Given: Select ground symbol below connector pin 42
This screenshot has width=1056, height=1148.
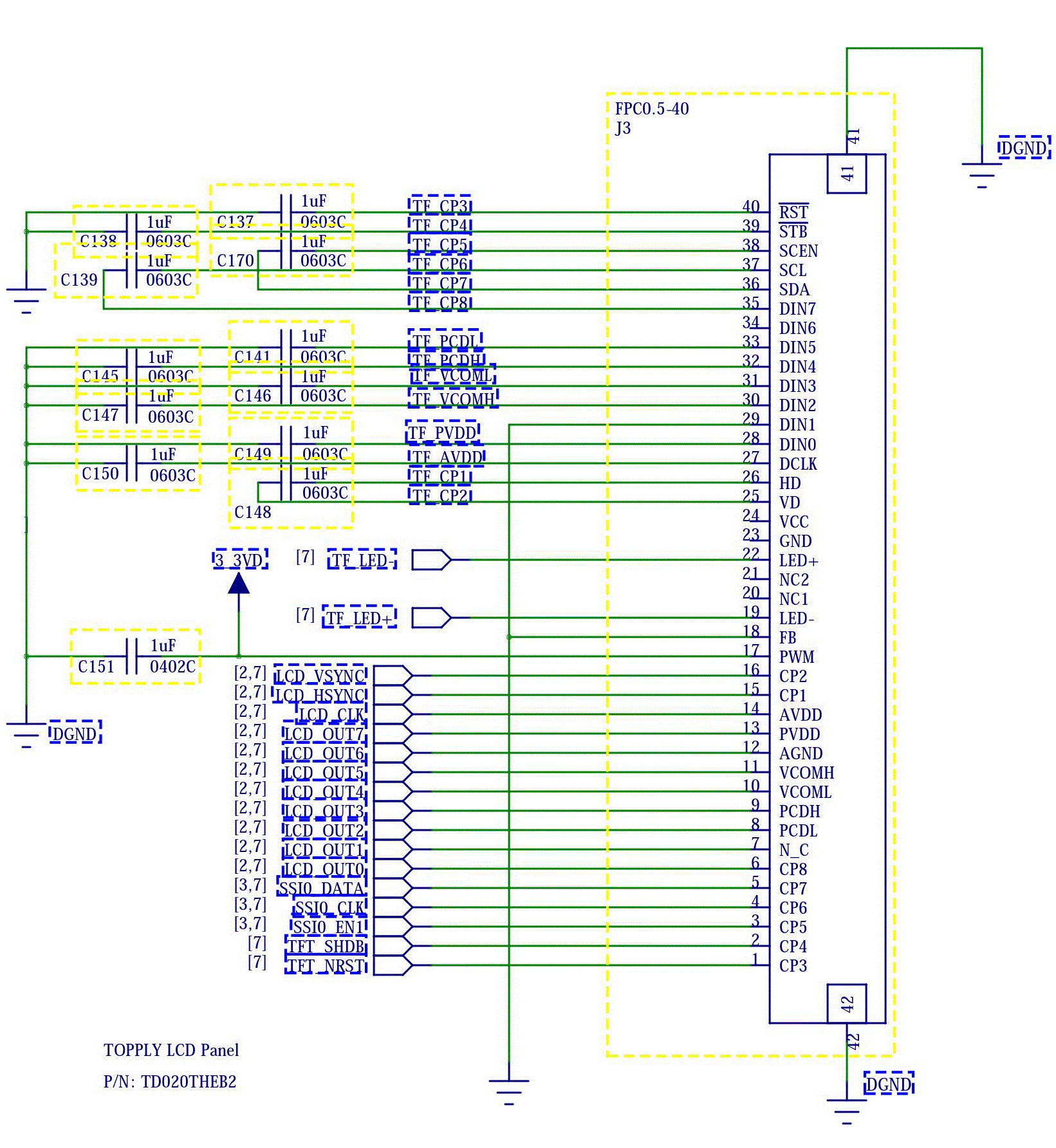Looking at the screenshot, I should pos(847,1111).
